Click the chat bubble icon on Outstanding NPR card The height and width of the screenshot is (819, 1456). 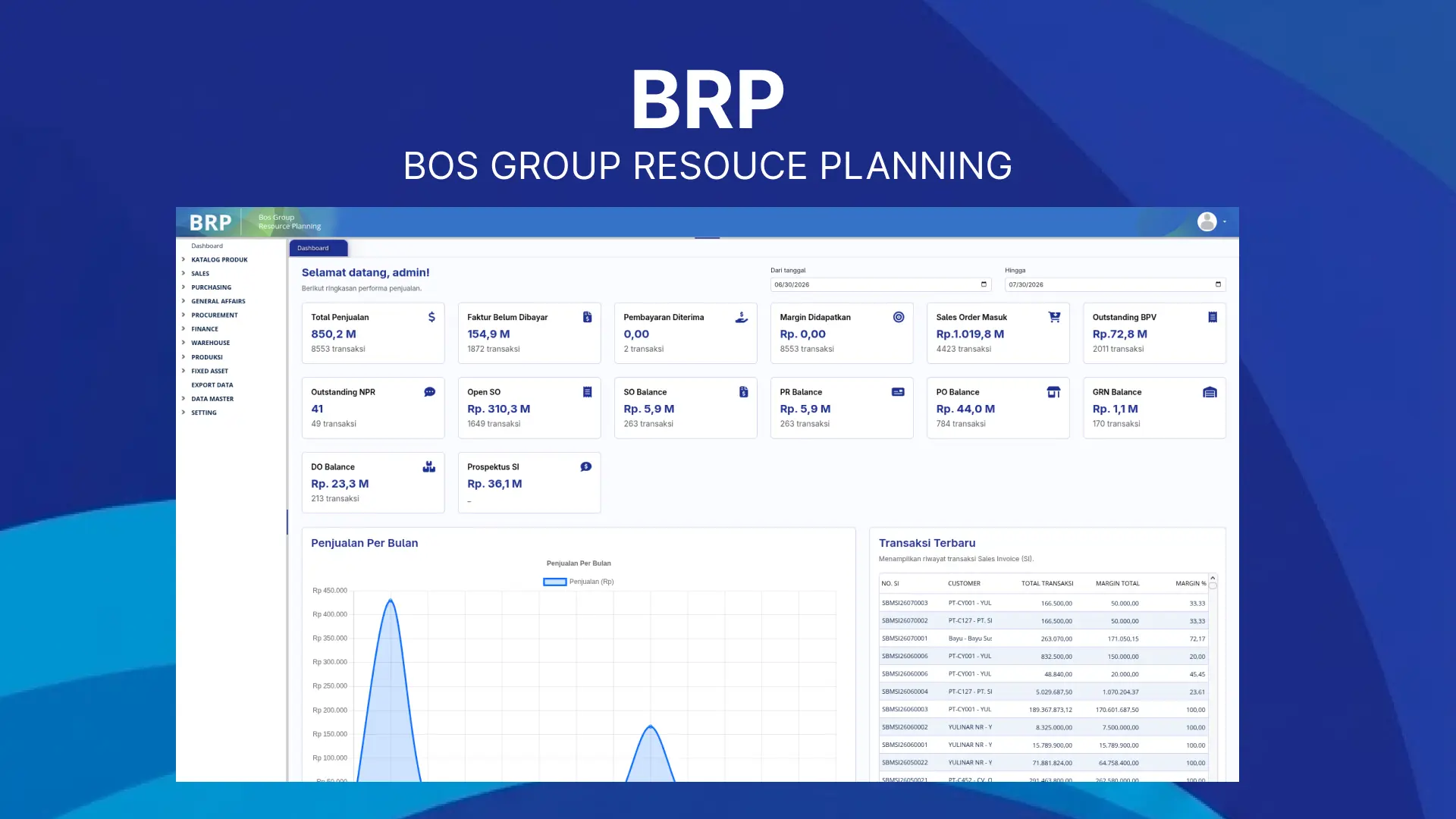click(x=430, y=392)
